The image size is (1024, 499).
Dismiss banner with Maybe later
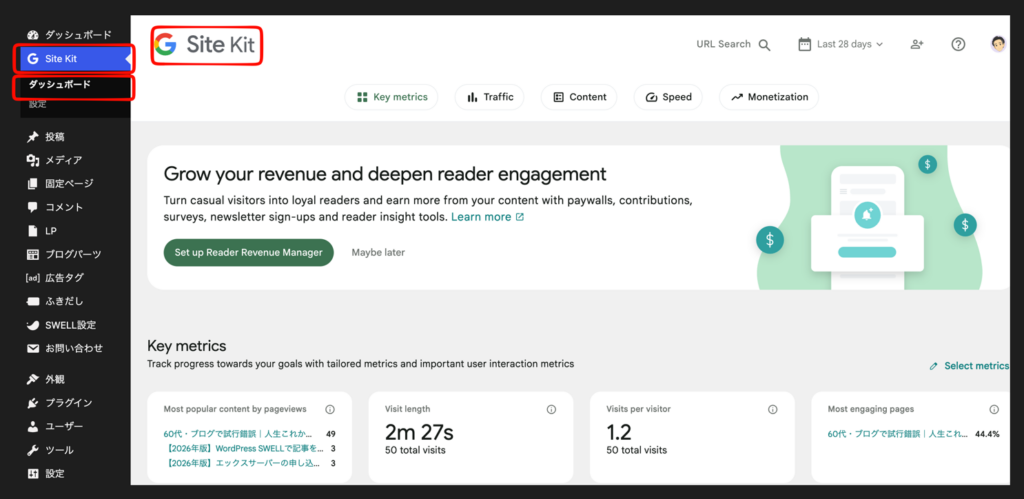378,253
